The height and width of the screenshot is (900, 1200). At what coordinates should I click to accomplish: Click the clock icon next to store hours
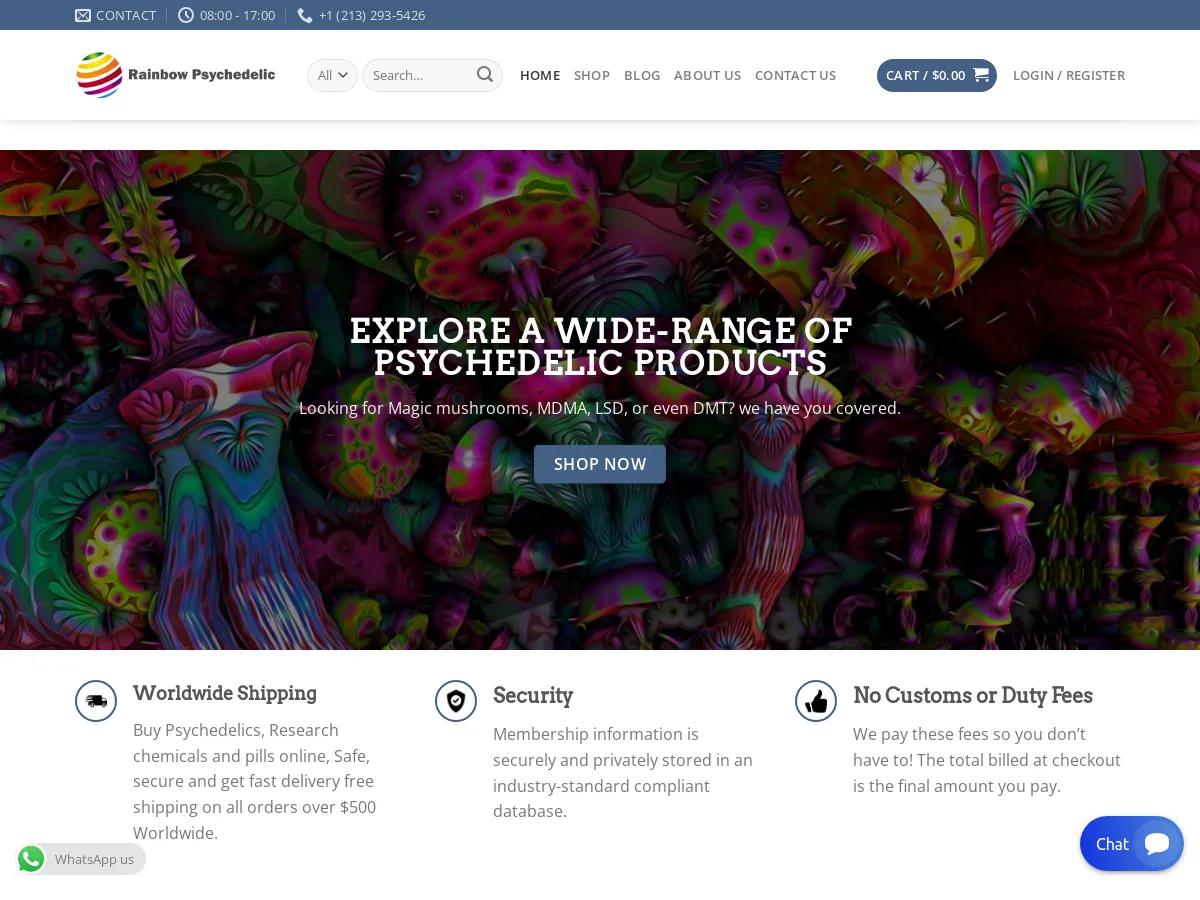pyautogui.click(x=186, y=15)
